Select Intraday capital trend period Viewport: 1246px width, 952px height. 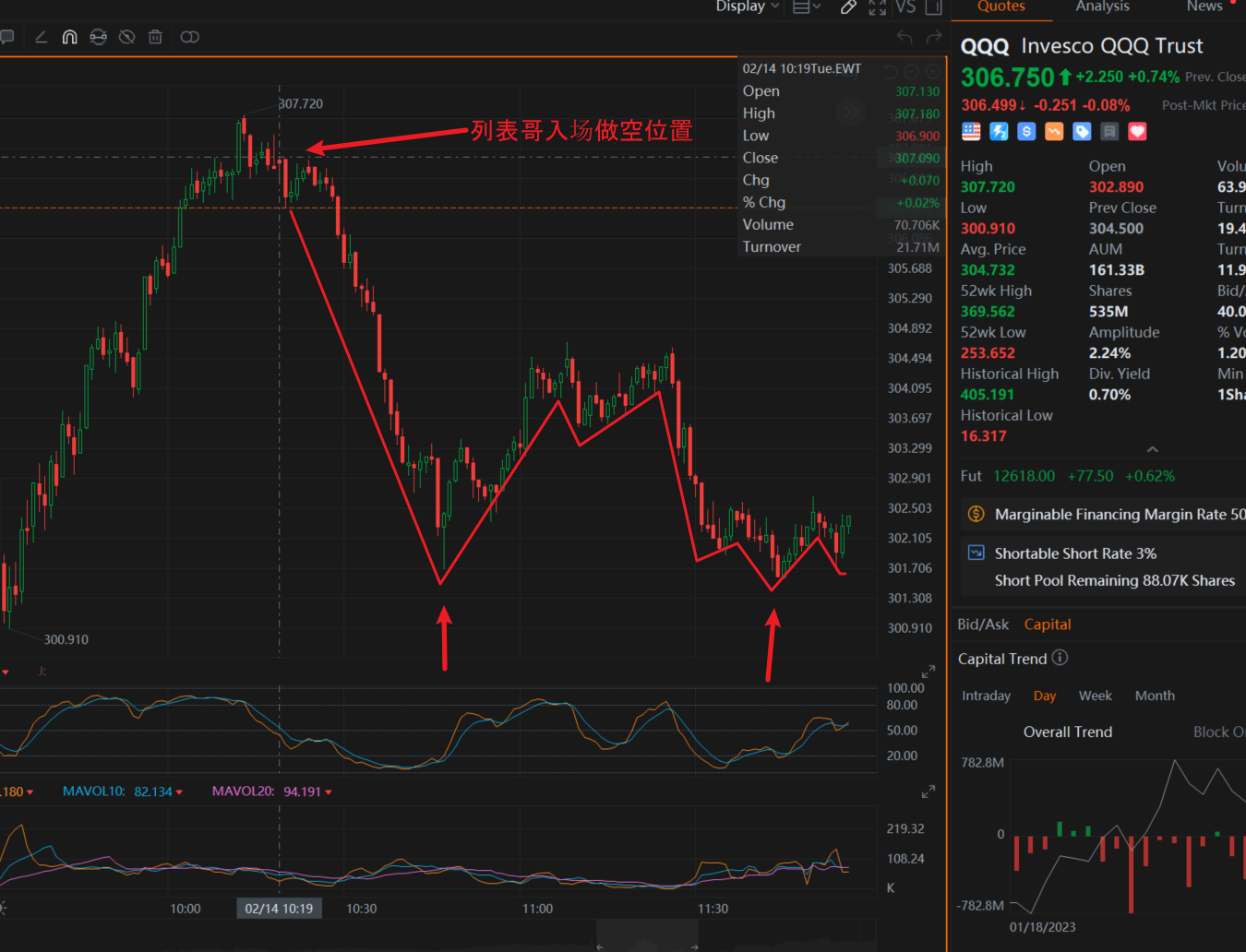986,696
